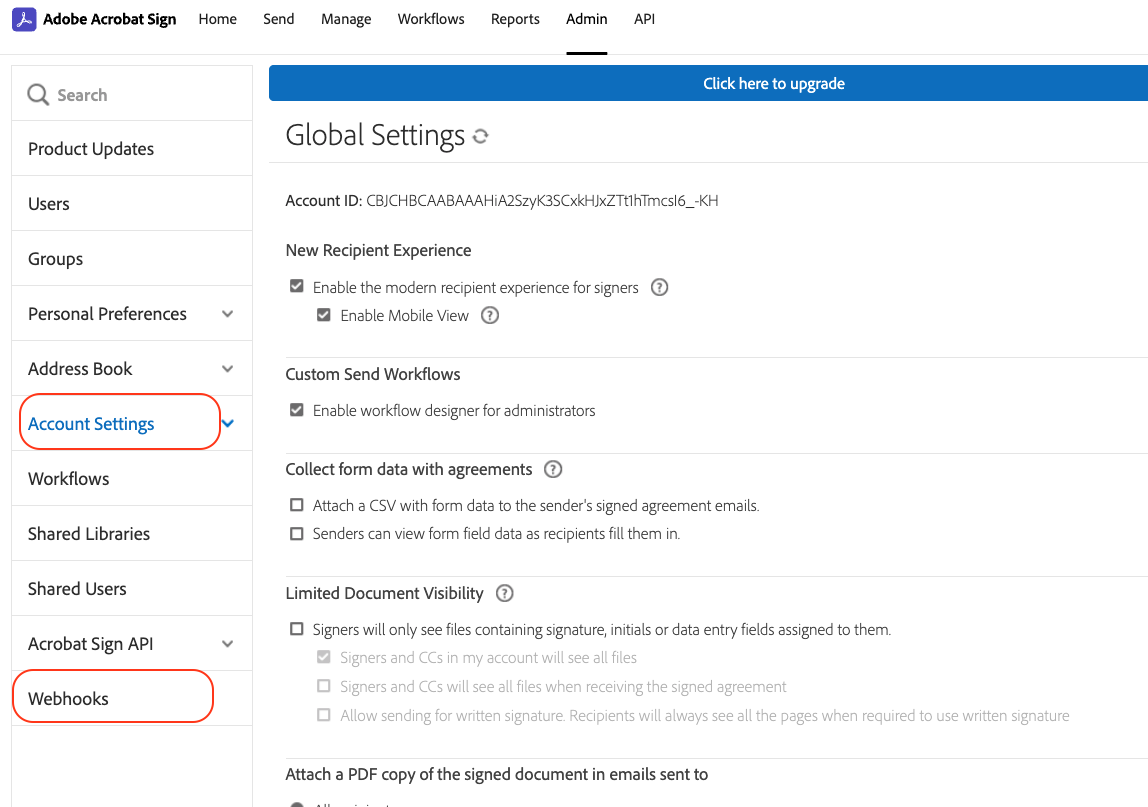Click the Custom Send Workflows heading
Viewport: 1148px width, 807px height.
click(373, 374)
